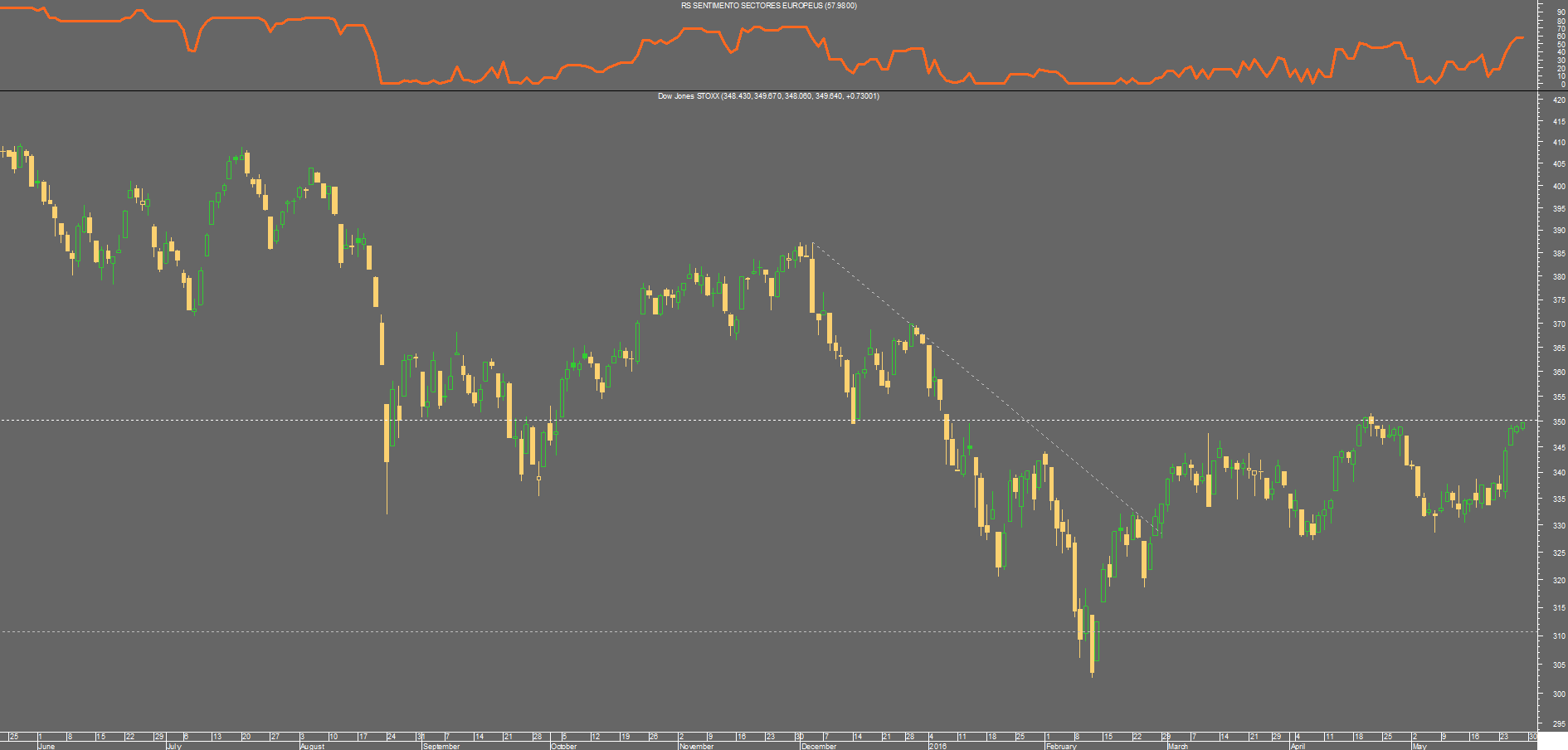
Task: Click the 395 price axis label
Action: point(1559,209)
